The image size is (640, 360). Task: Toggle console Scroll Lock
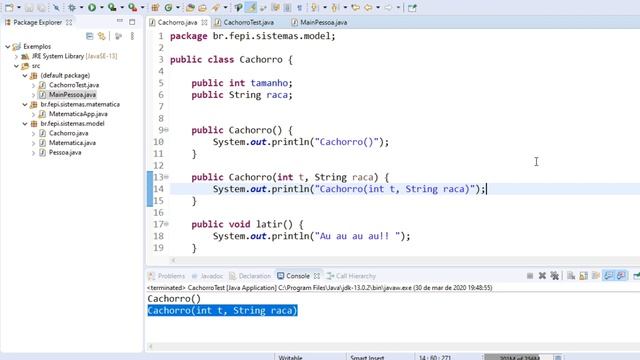[584, 276]
